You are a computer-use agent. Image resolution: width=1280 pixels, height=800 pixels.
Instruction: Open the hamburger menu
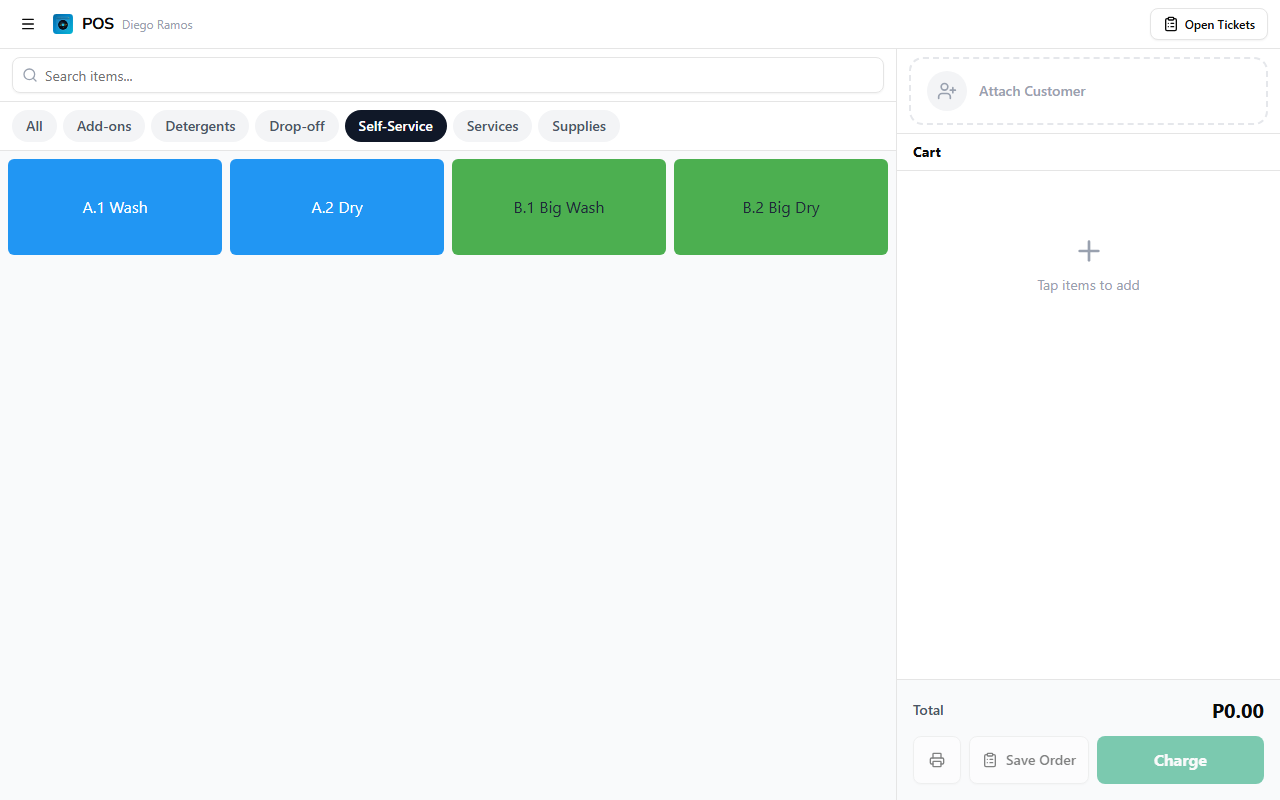[28, 24]
